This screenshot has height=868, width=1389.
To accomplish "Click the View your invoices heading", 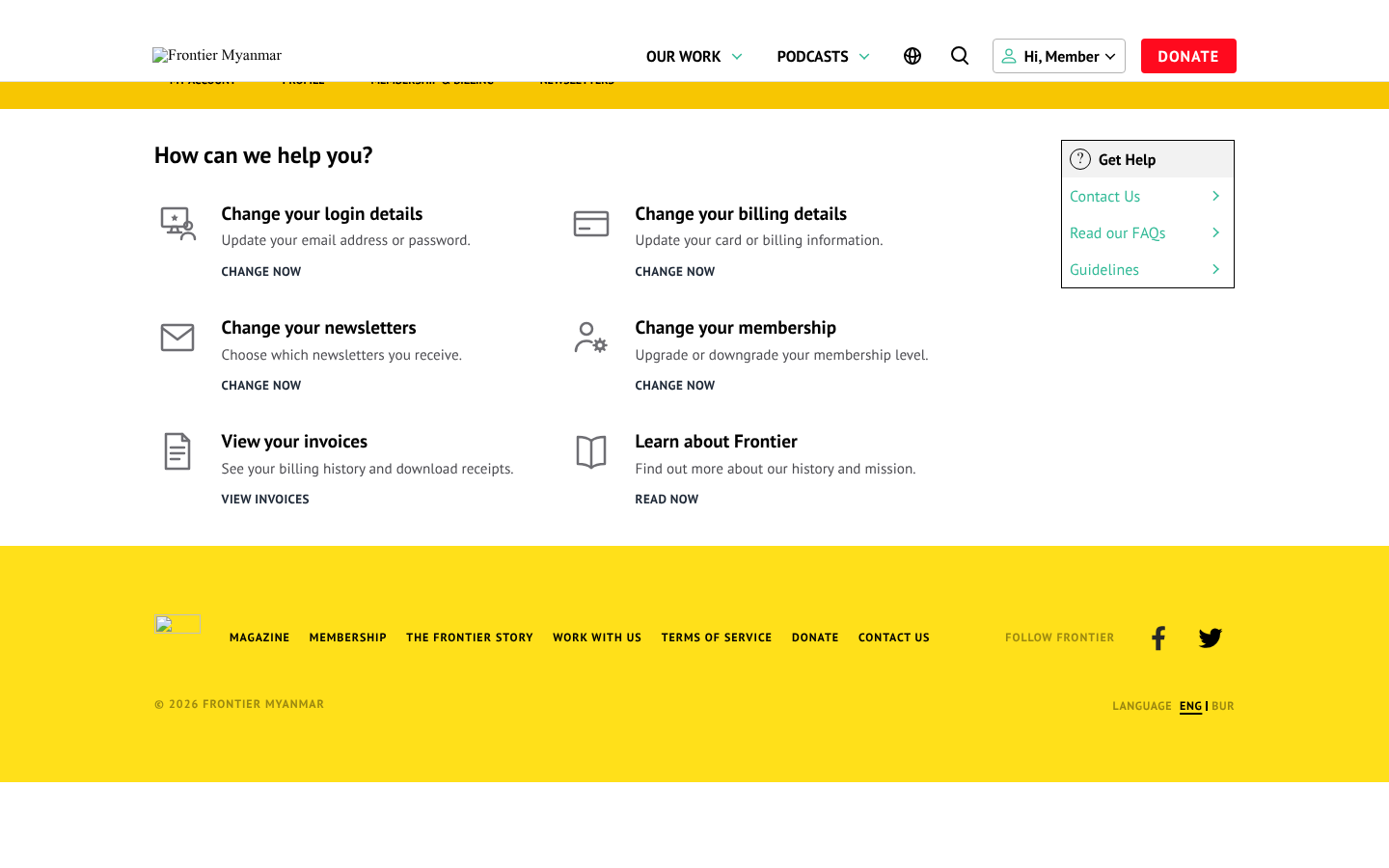I will pos(294,441).
